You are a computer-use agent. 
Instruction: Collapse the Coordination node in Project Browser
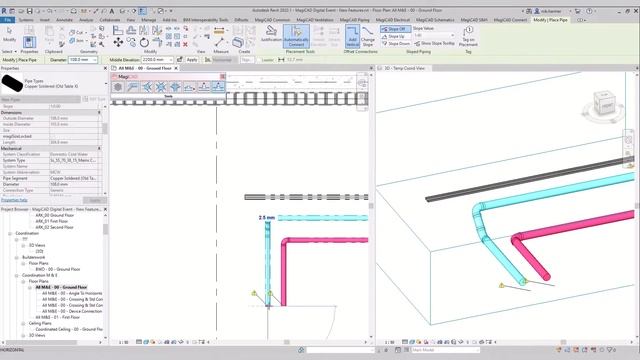click(x=10, y=233)
